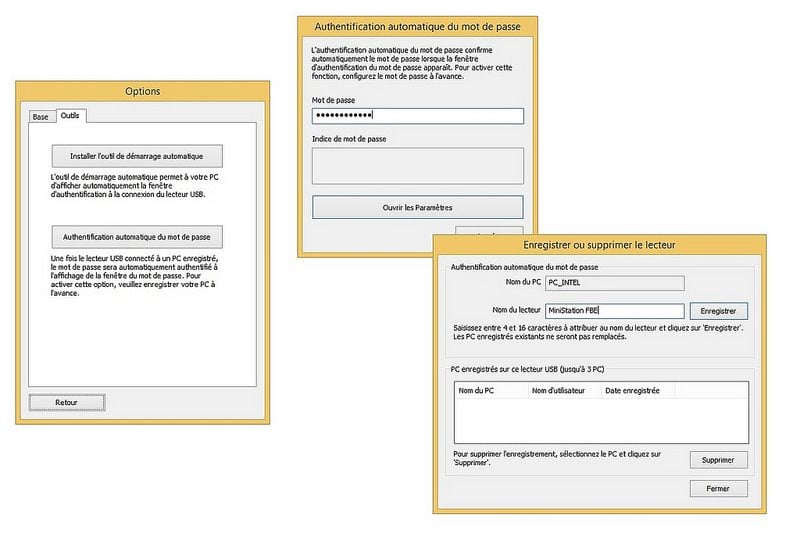Viewport: 800px width, 534px height.
Task: Click the empty registered PC list area
Action: coord(600,420)
